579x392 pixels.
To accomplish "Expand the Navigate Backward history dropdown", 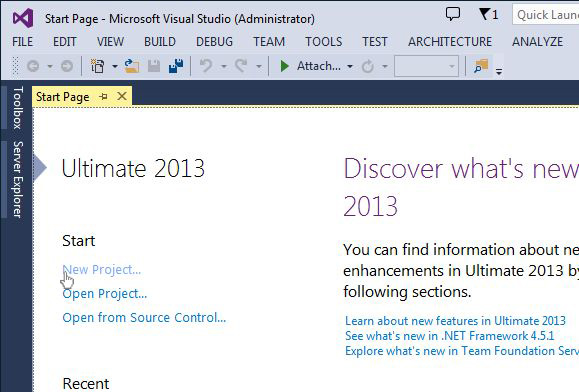I will [50, 67].
